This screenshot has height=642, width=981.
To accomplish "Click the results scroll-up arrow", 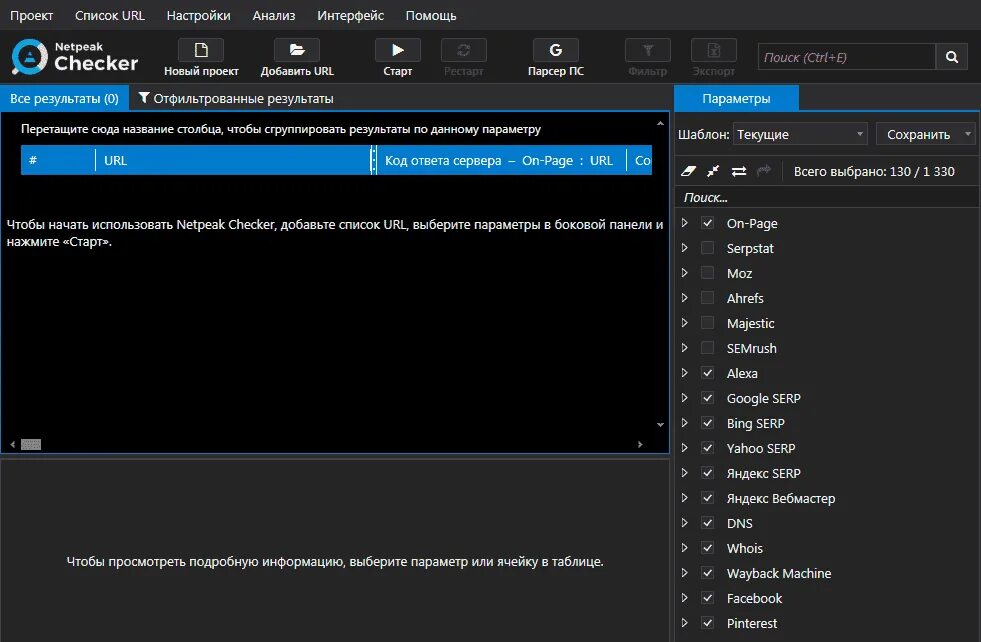I will tap(660, 123).
